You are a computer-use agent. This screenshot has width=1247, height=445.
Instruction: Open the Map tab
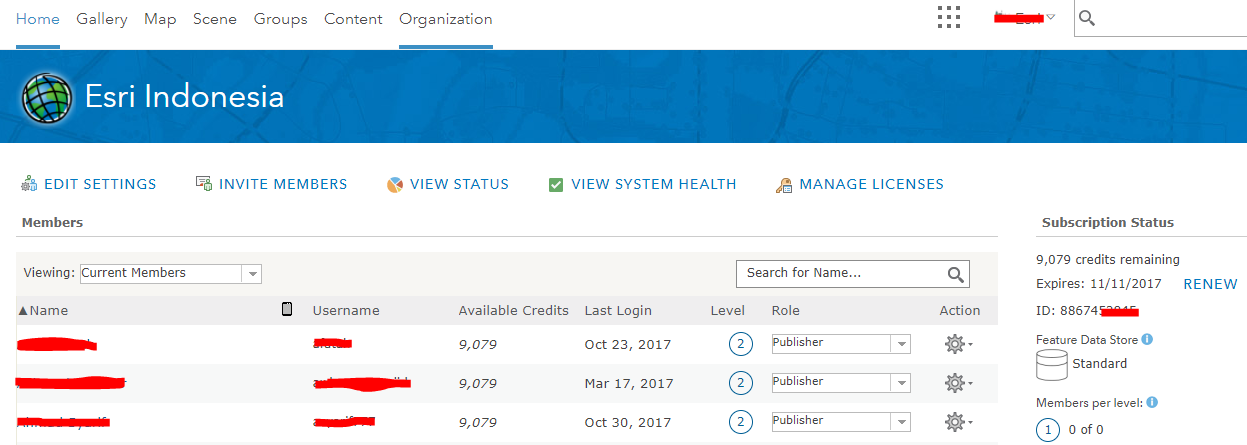tap(160, 19)
